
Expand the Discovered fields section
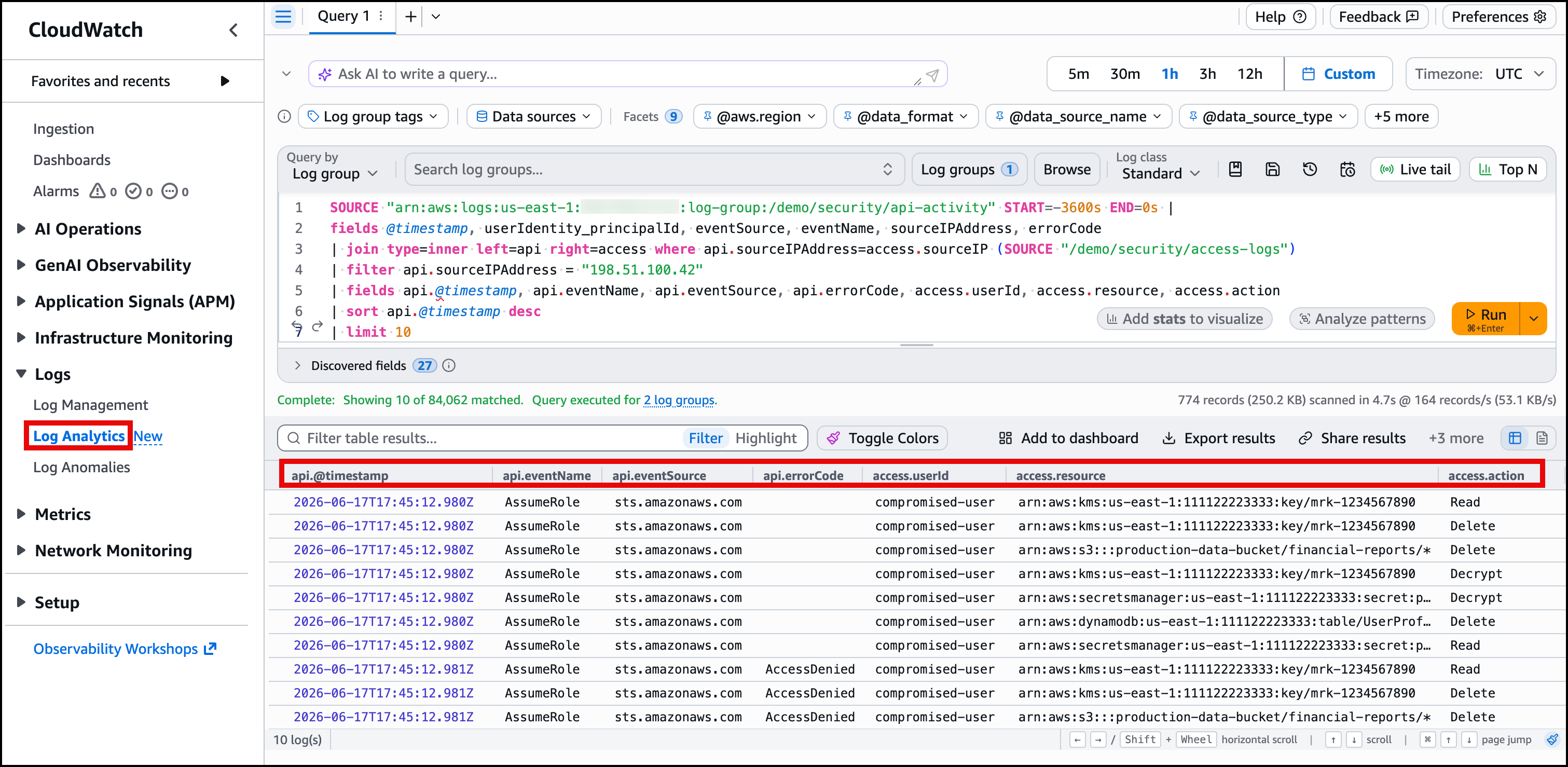coord(298,365)
